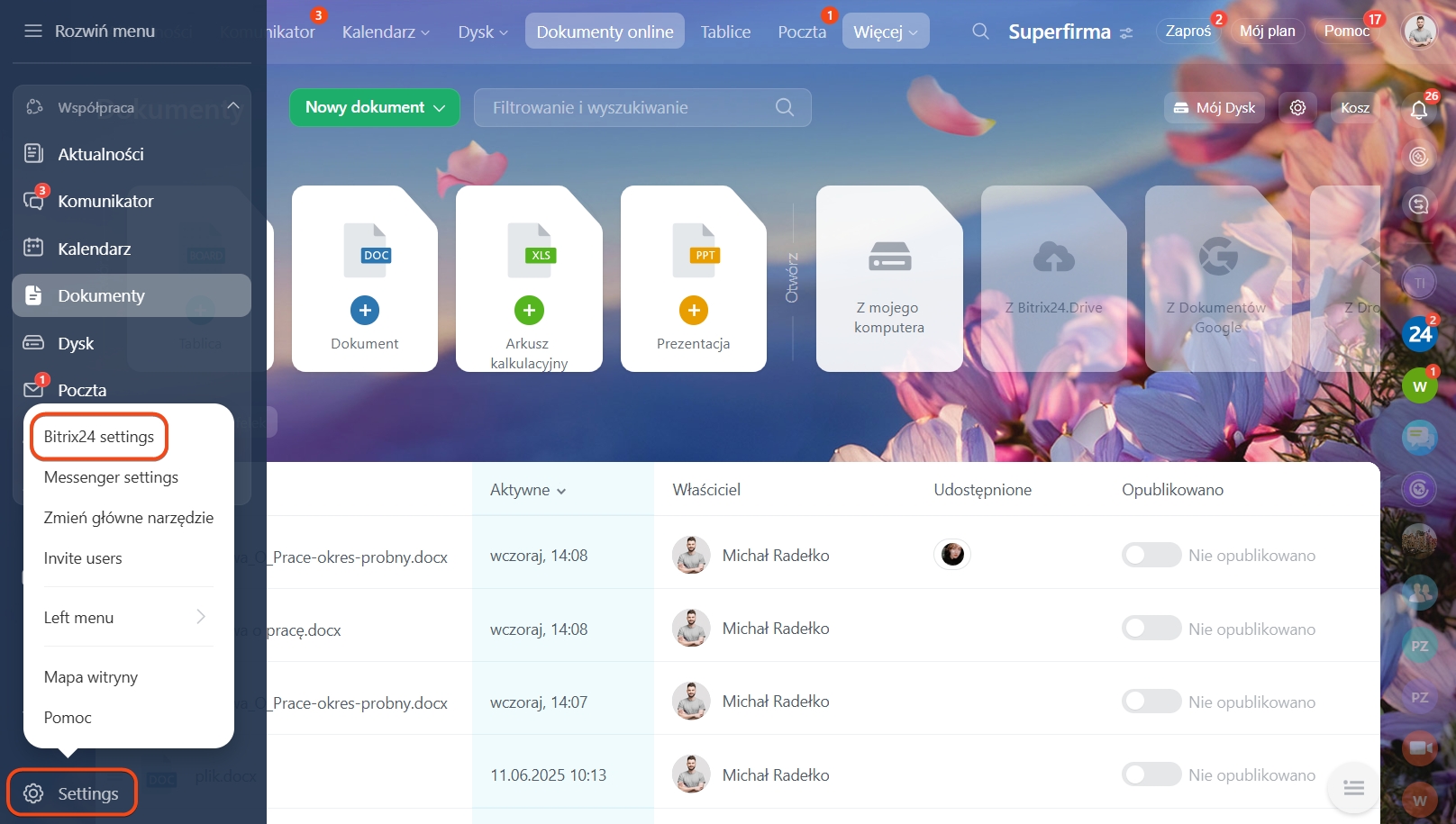
Task: Click the list menu floating button bottom right
Action: click(x=1353, y=789)
